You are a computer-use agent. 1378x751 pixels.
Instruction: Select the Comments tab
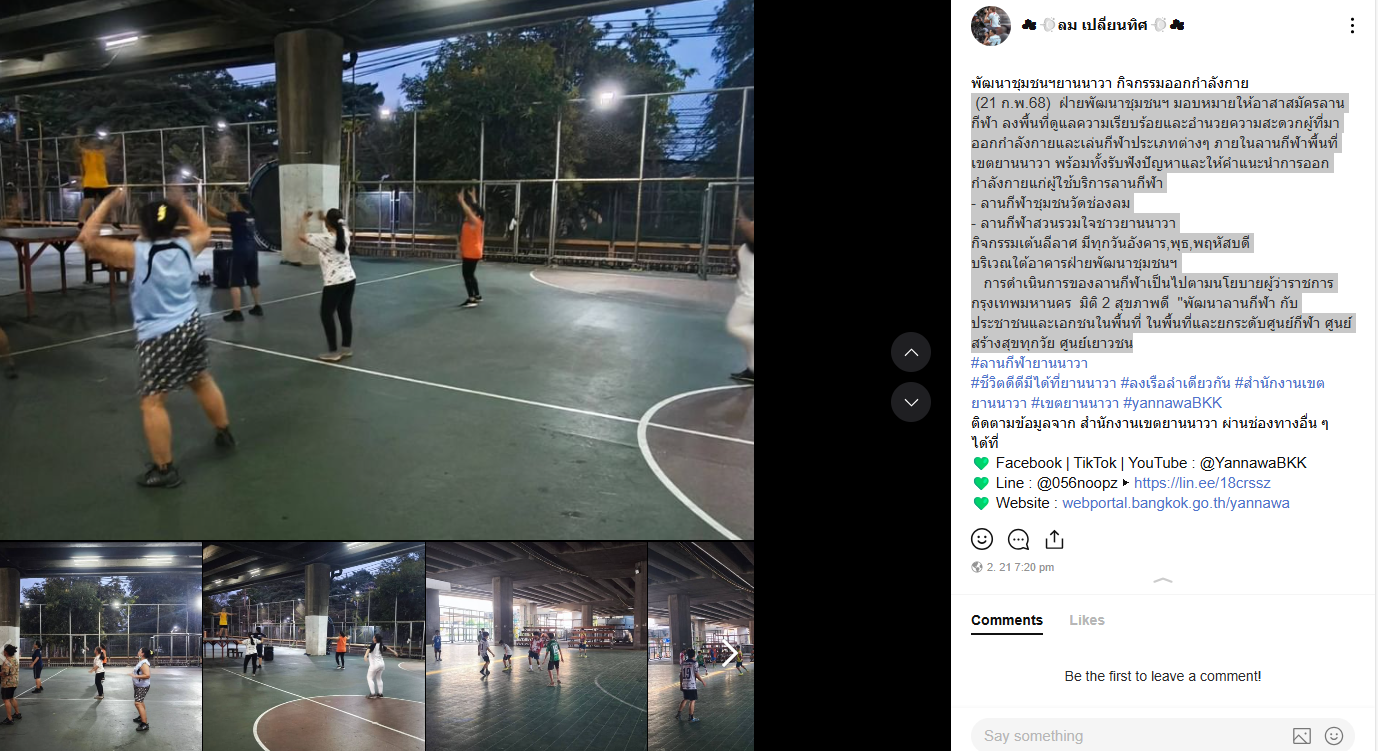pos(1007,620)
